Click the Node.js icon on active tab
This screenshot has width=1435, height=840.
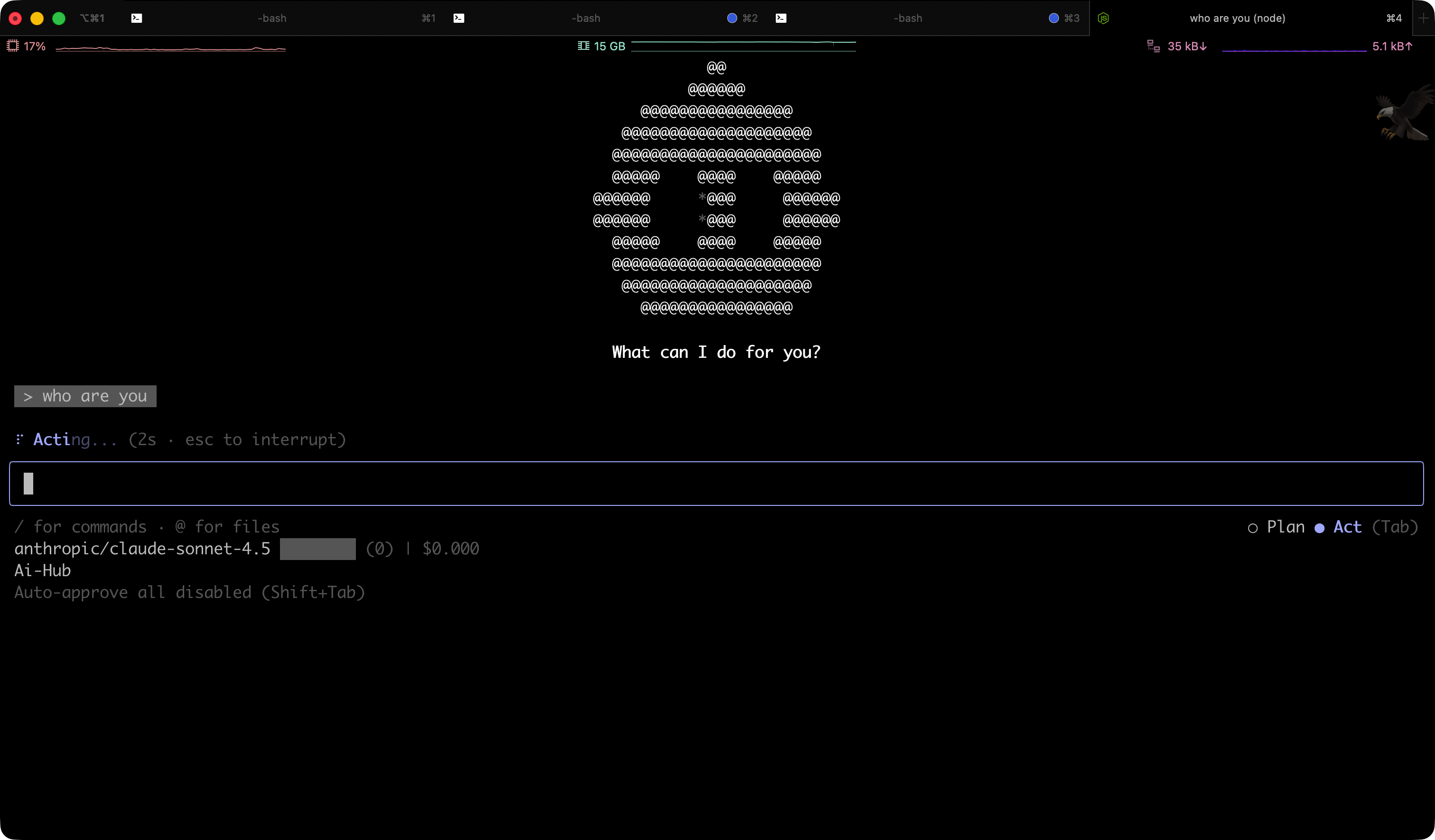click(1103, 18)
